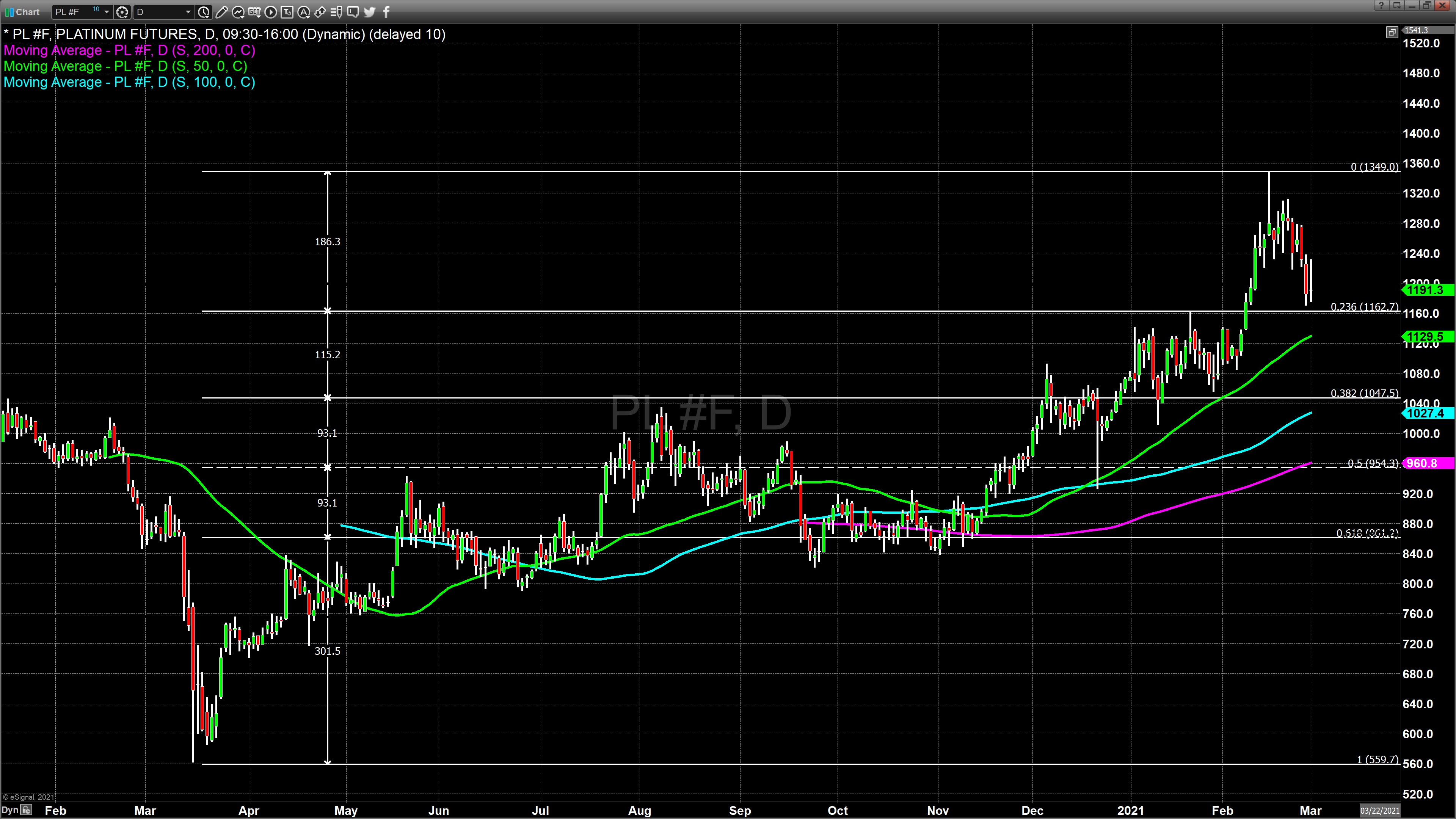The height and width of the screenshot is (819, 1456).
Task: Select the 0.382 (1047.5) Fibonacci label
Action: tap(1365, 393)
